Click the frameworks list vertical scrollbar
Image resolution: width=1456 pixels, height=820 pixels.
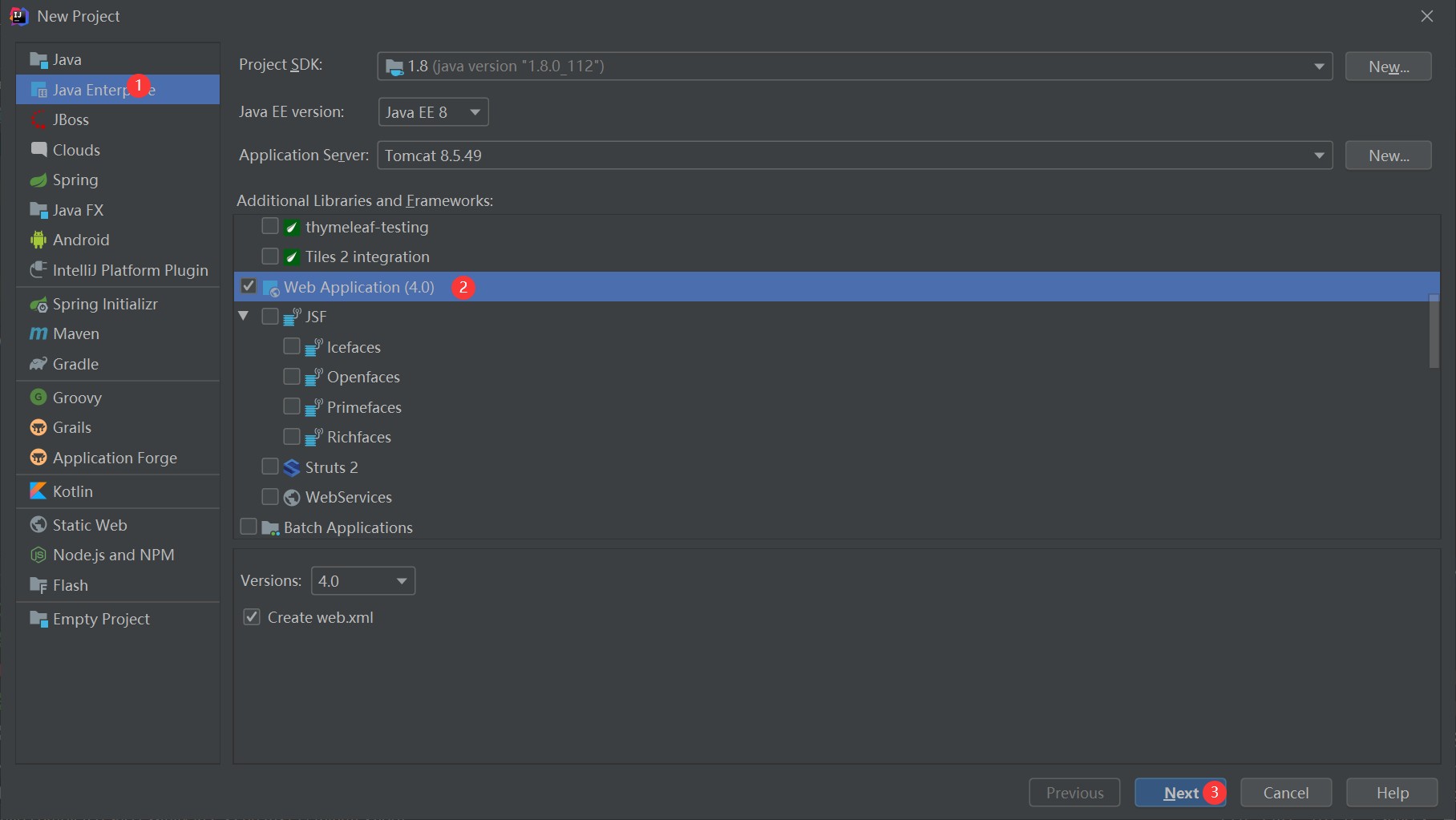click(x=1434, y=331)
